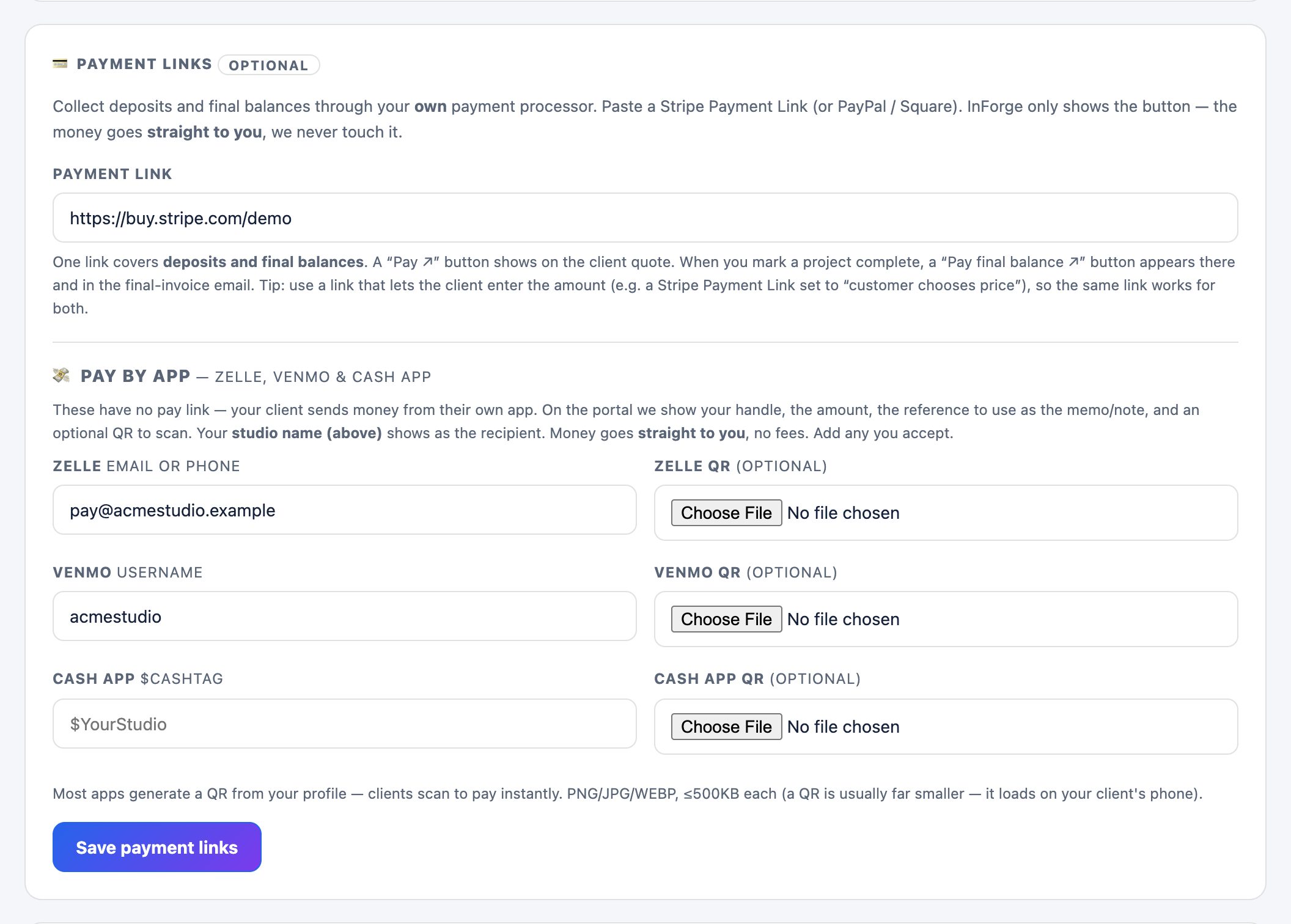
Task: Click the CASH APP QR (OPTIONAL) label
Action: click(757, 679)
